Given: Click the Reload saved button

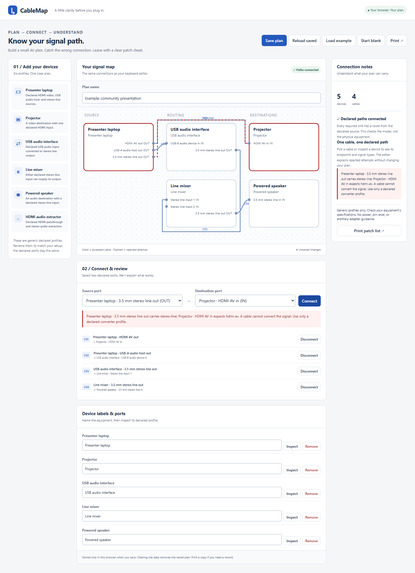Looking at the screenshot, I should [x=304, y=41].
